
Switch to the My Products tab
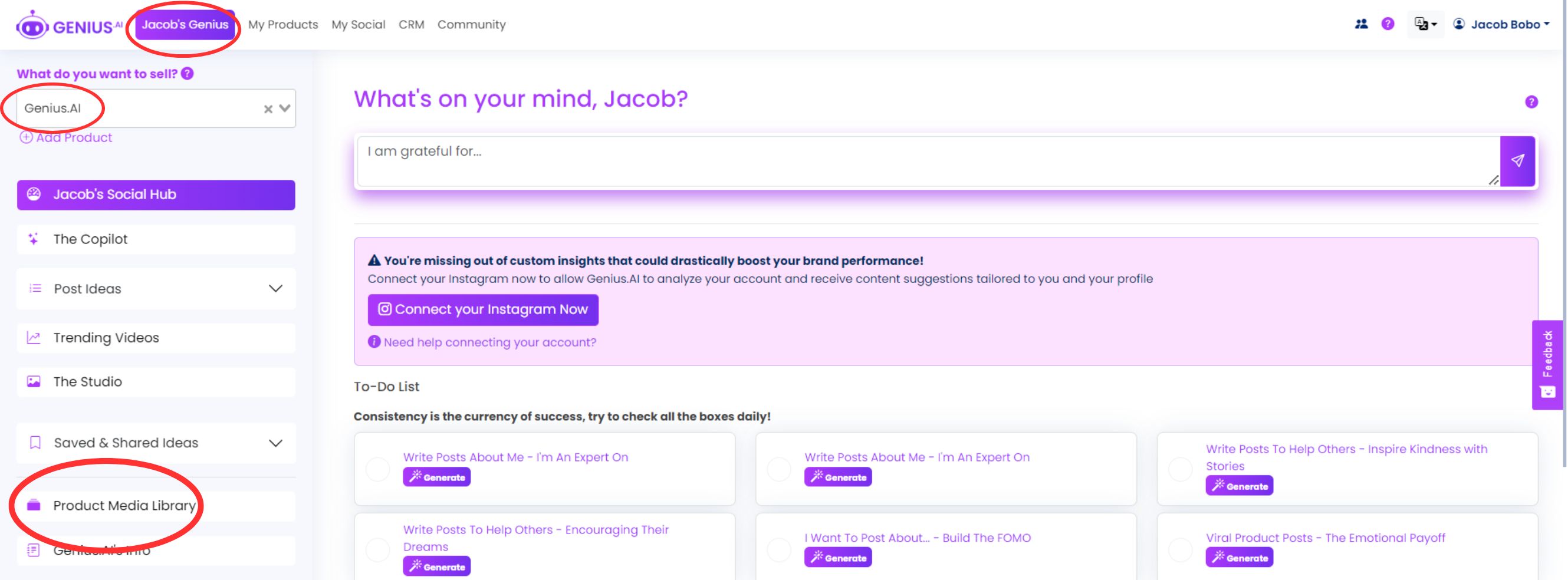[x=283, y=24]
